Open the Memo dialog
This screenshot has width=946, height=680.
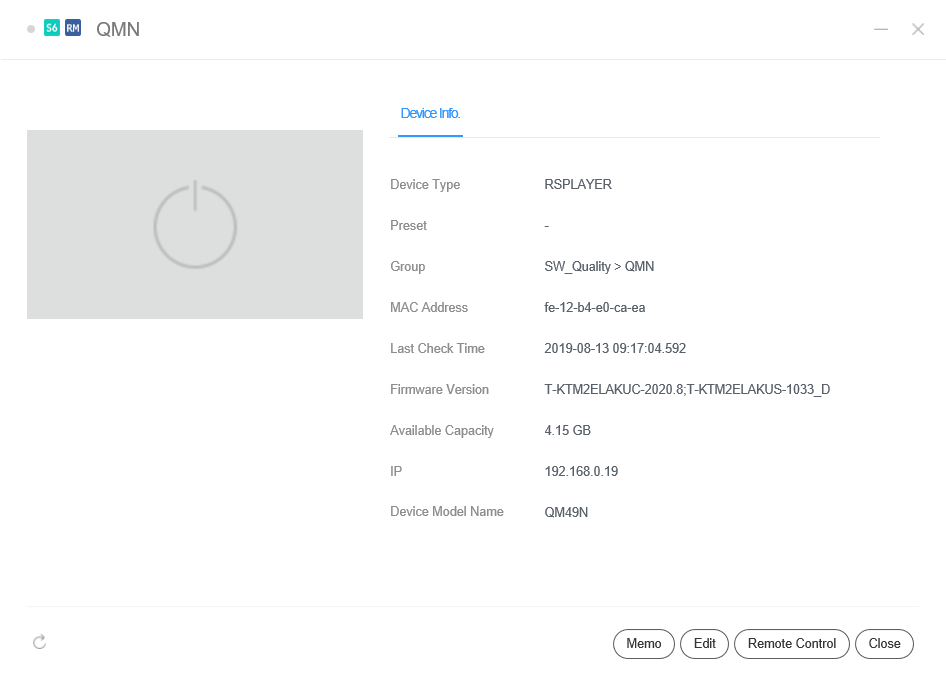coord(644,644)
